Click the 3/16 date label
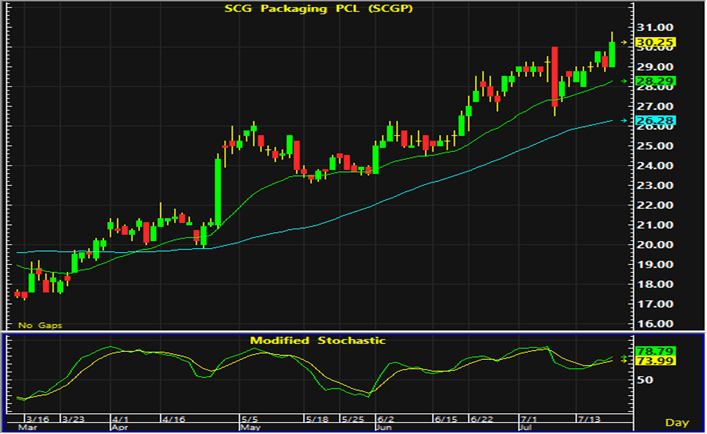 click(38, 419)
